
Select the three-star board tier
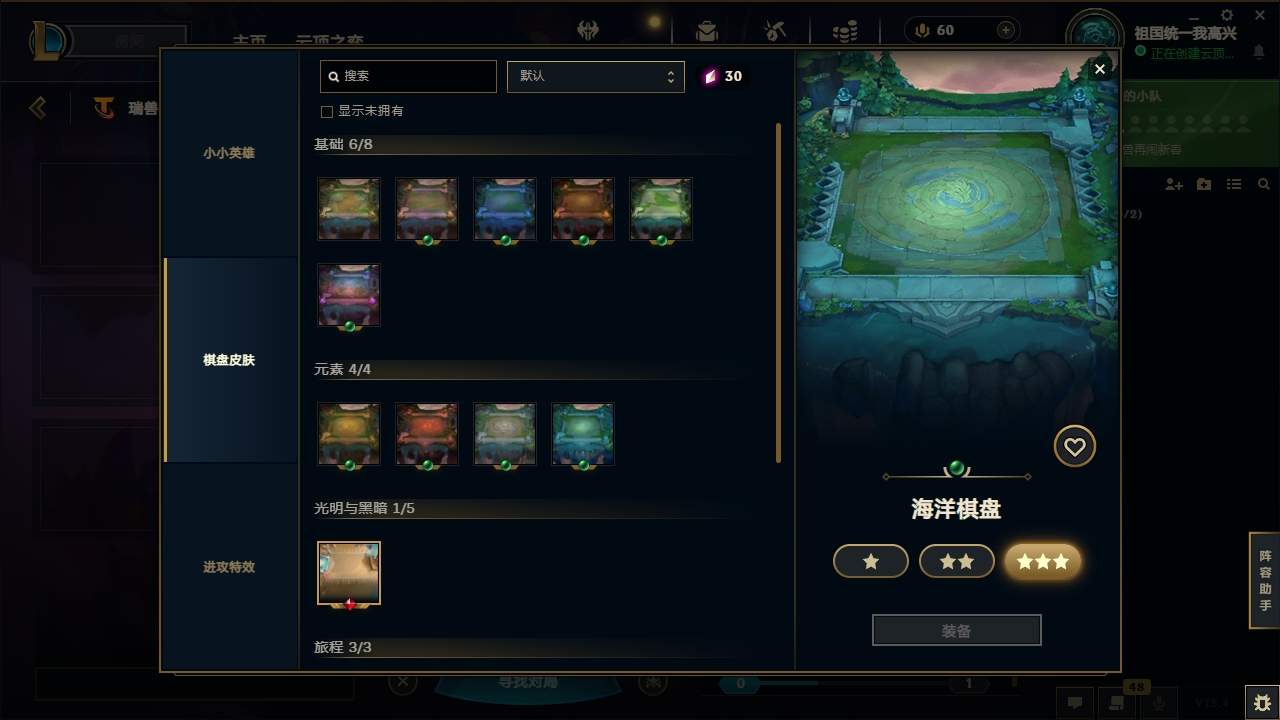[1043, 562]
